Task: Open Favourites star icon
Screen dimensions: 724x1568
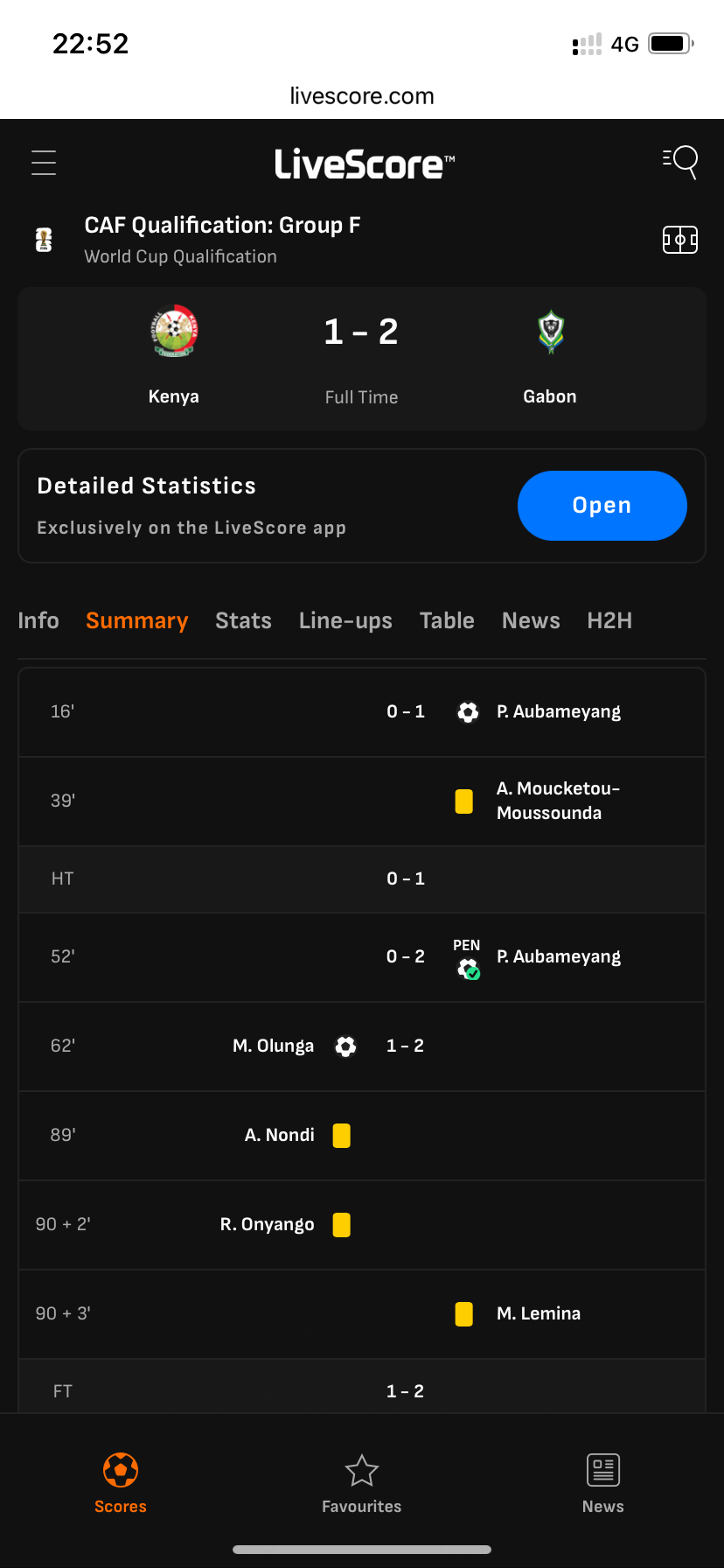Action: pos(362,1471)
